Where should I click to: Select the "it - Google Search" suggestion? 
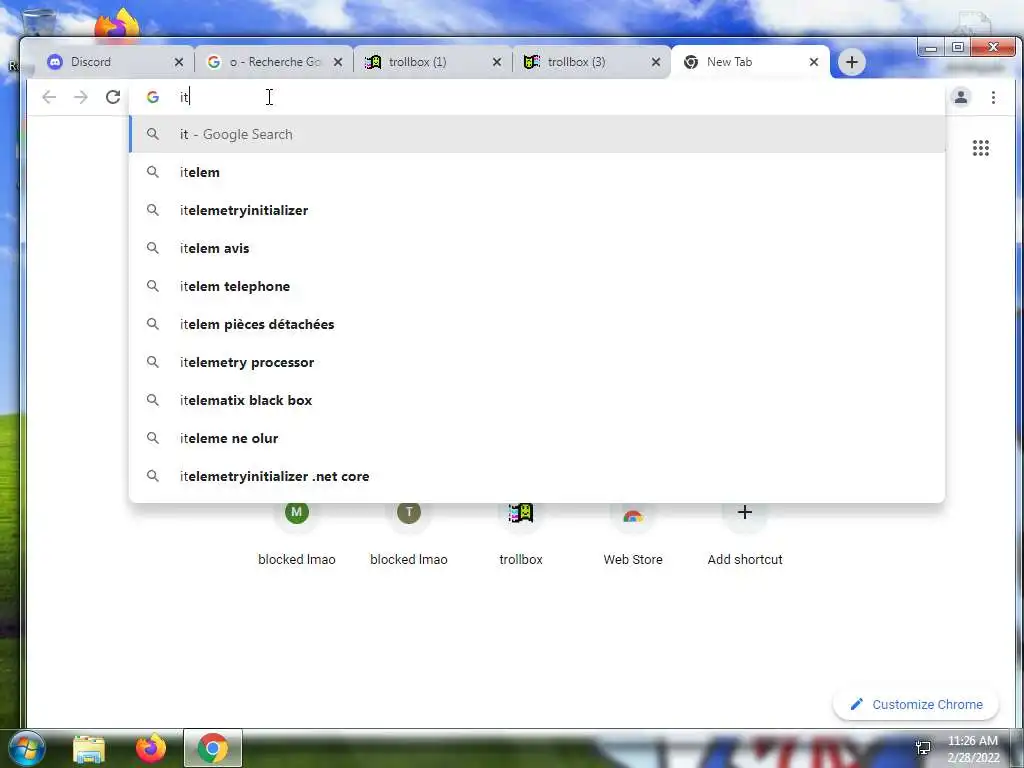537,134
